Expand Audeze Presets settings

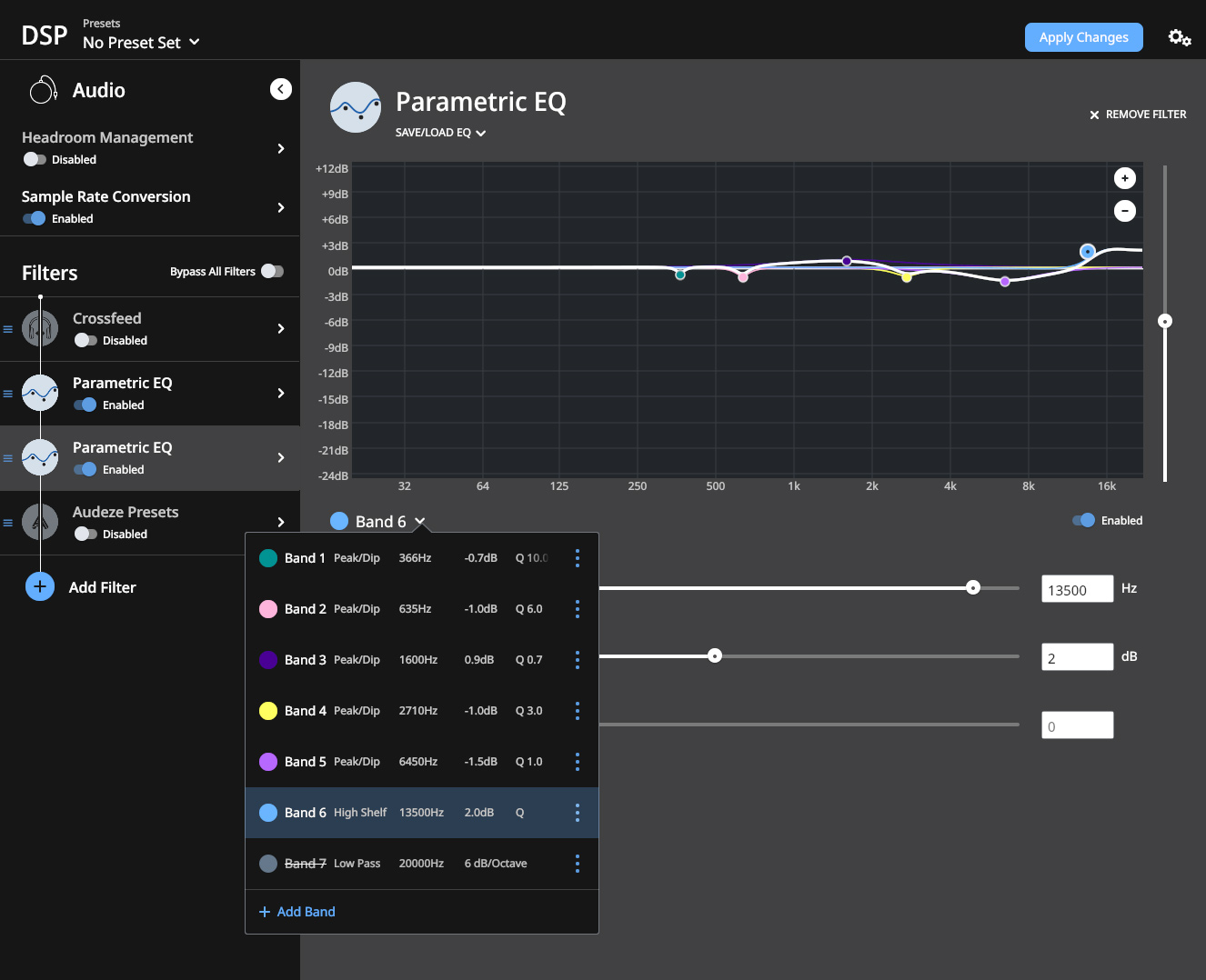tap(281, 522)
